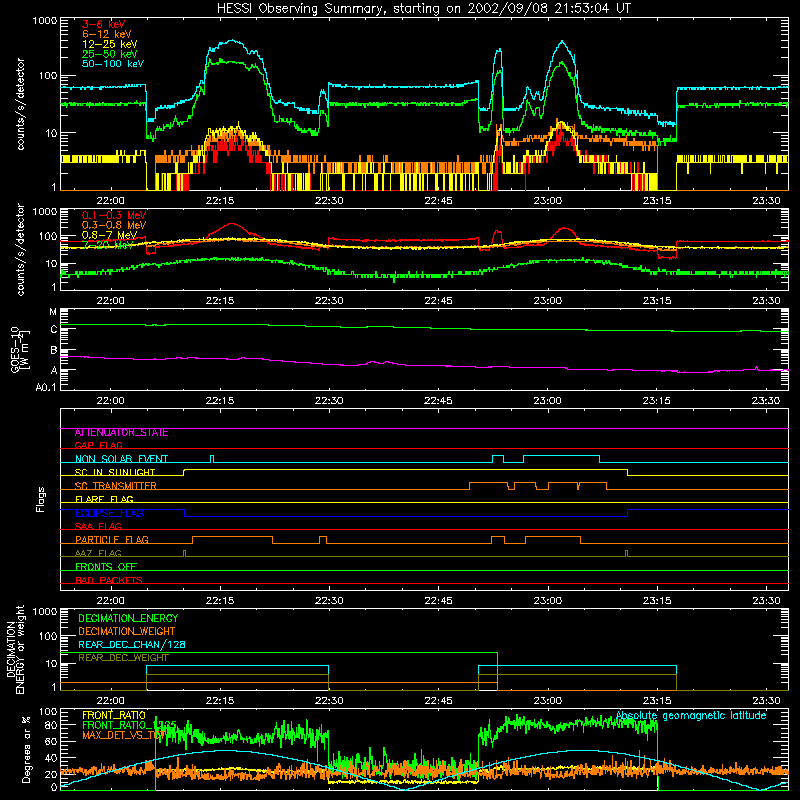Click 23:00 tick under the MeV panel
The width and height of the screenshot is (800, 800).
click(x=547, y=301)
